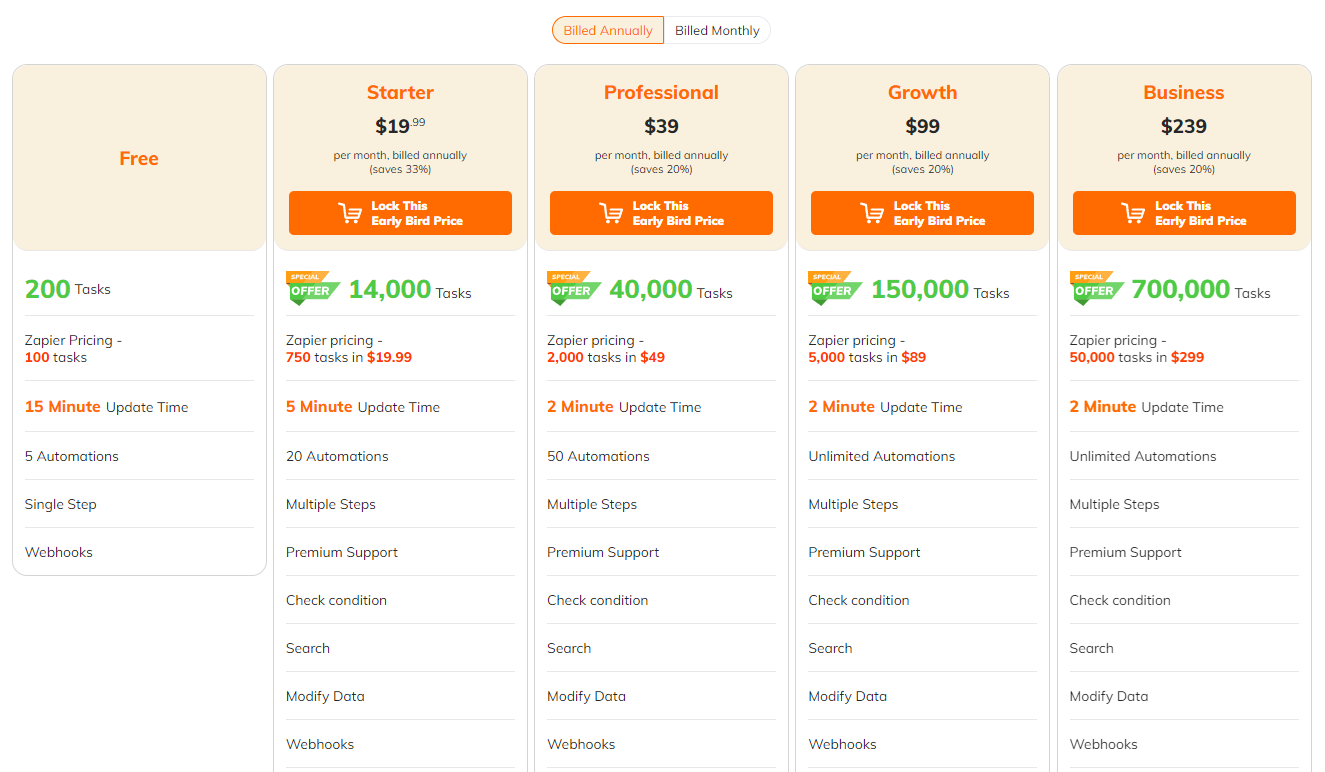Click Special Offer badge beside 700,000 Tasks
This screenshot has width=1325, height=772.
coord(1096,288)
